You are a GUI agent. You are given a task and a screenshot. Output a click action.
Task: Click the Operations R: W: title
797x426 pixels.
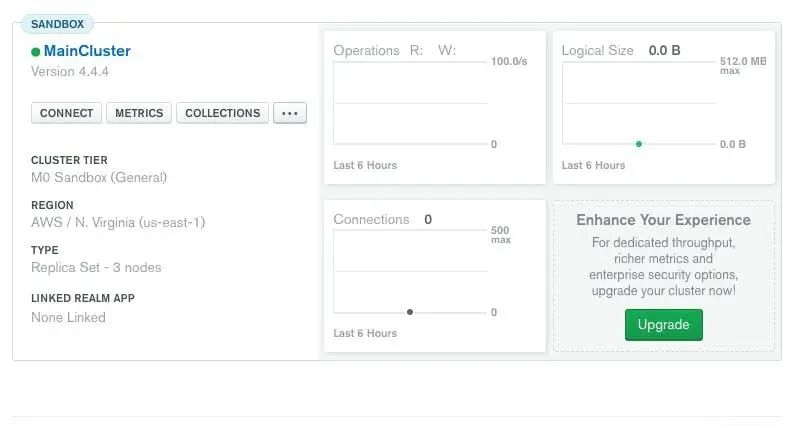click(394, 50)
